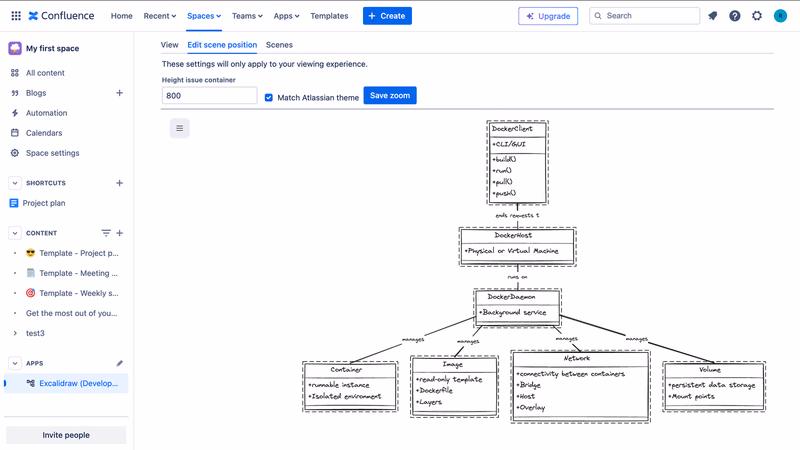Go to the Home menu item

click(121, 16)
